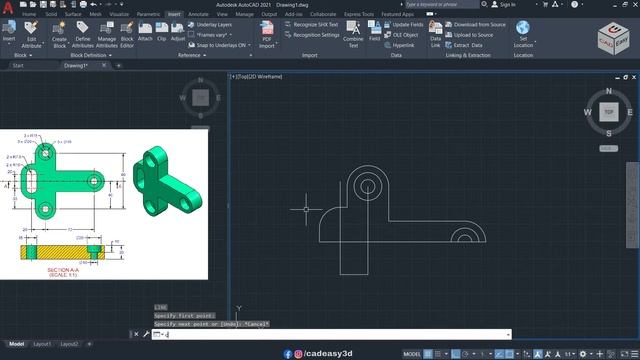Toggle MODEL space button in status bar
The height and width of the screenshot is (360, 640).
[x=411, y=354]
